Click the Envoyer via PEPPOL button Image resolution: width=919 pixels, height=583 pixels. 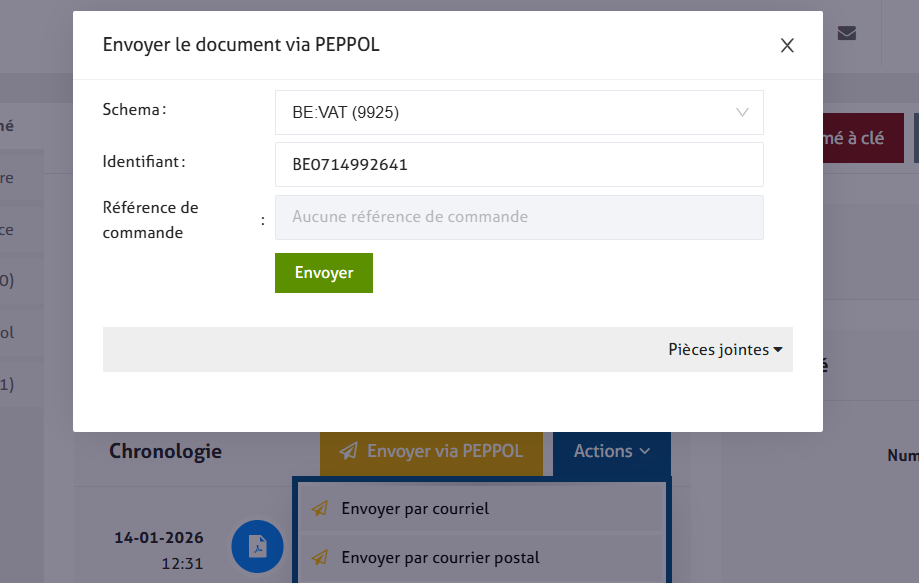431,451
